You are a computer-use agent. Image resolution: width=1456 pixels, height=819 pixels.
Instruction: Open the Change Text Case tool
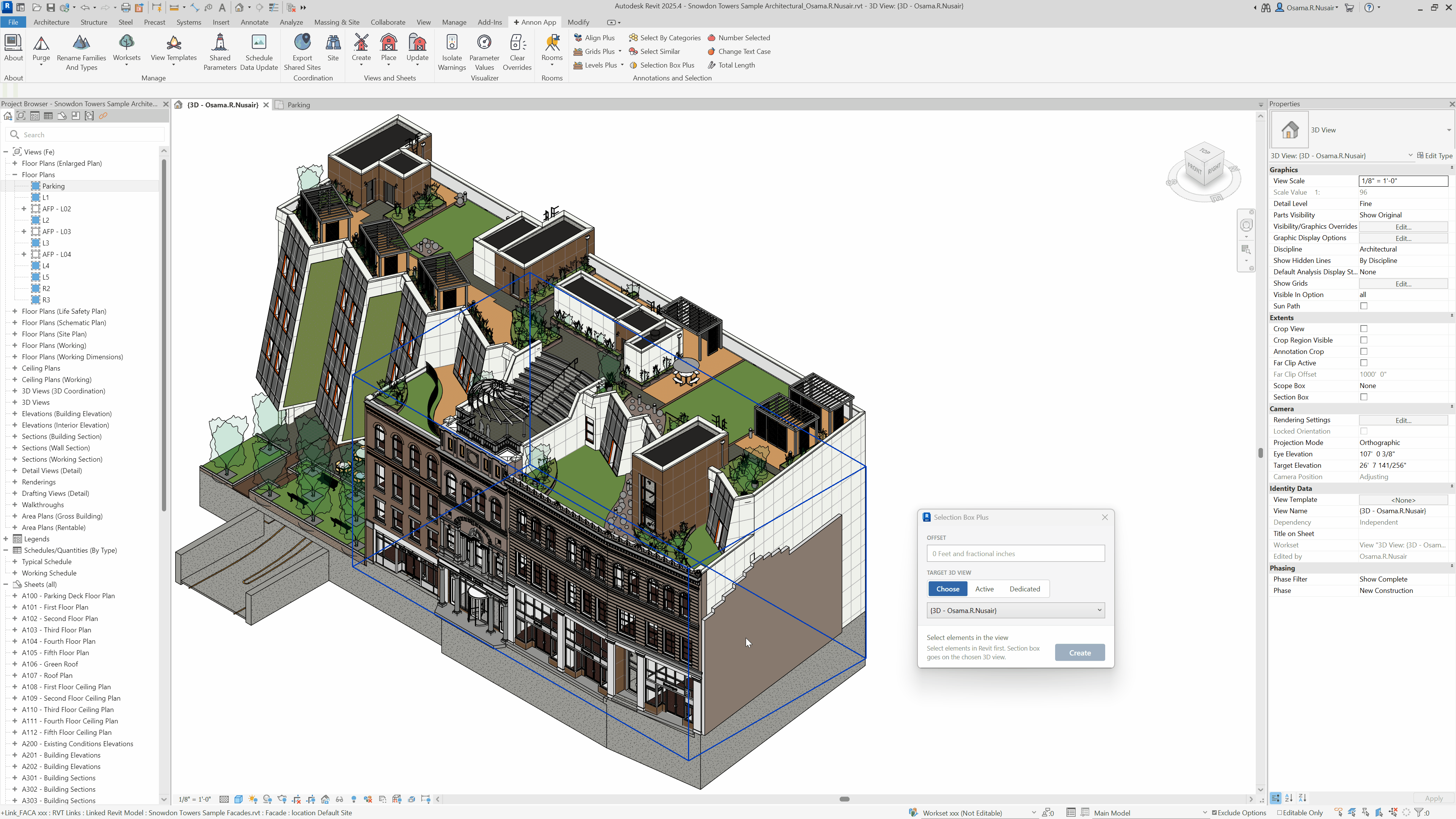[739, 52]
